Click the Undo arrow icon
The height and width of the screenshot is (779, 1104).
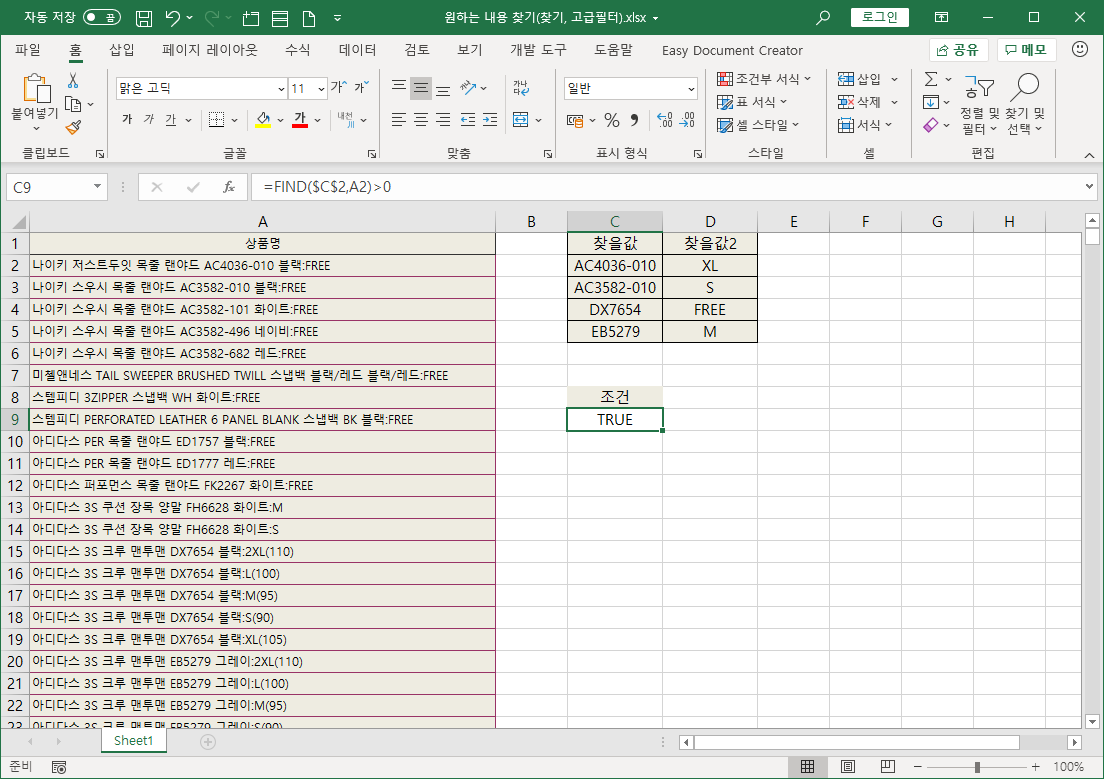click(172, 18)
